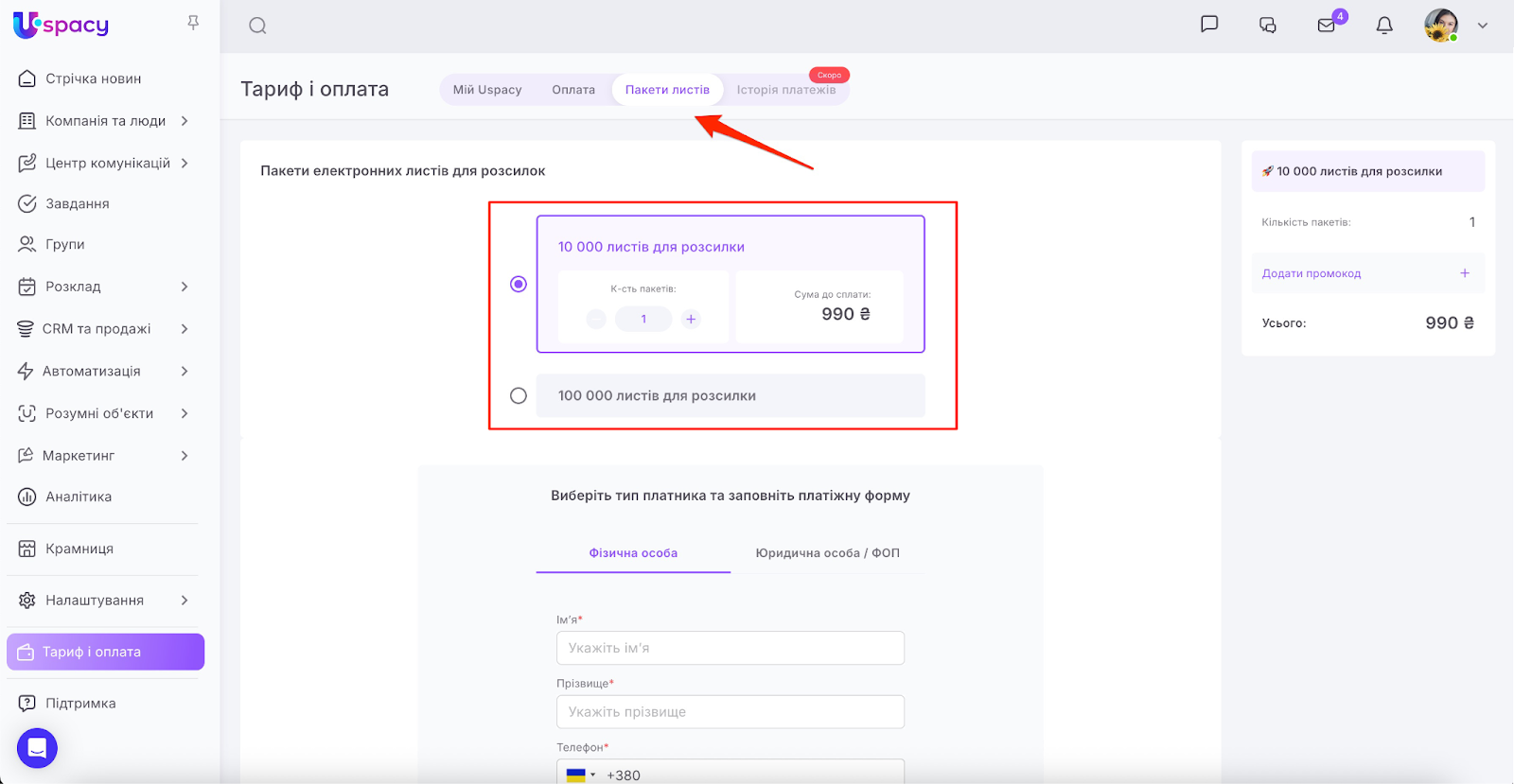Pin the sidebar with the pin icon
1514x784 pixels.
click(193, 23)
